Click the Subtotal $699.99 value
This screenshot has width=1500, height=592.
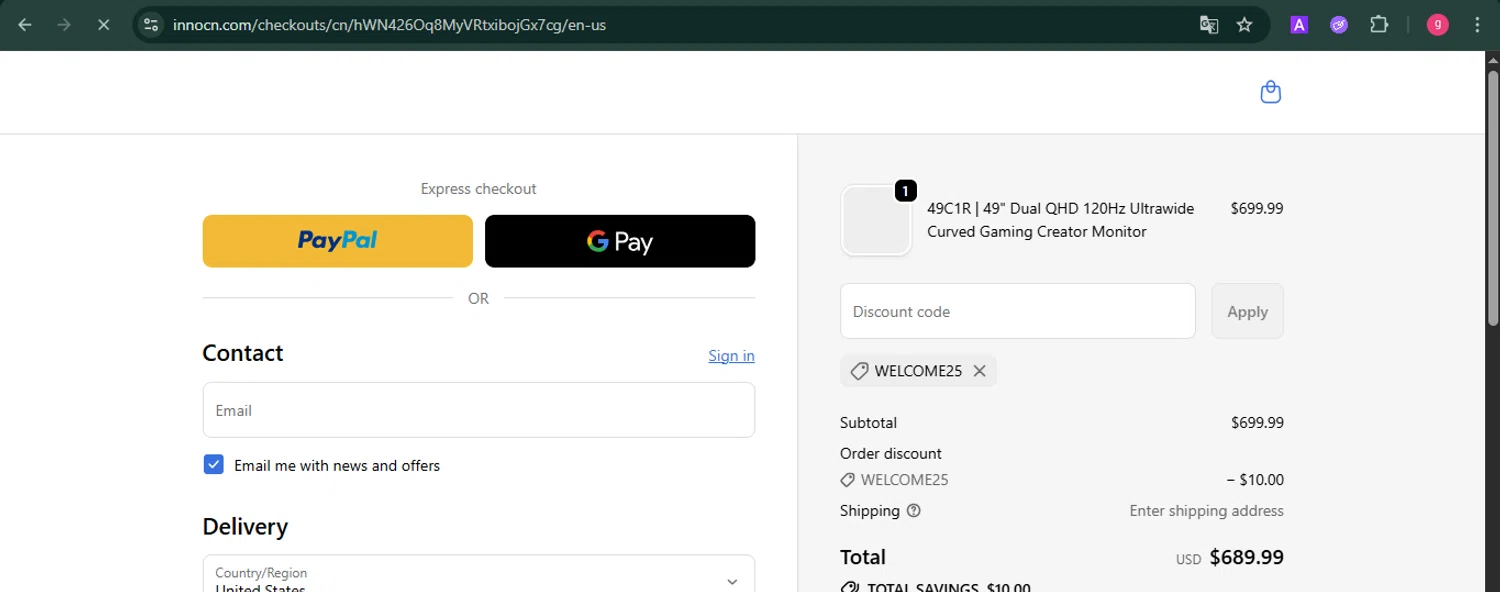click(1257, 423)
